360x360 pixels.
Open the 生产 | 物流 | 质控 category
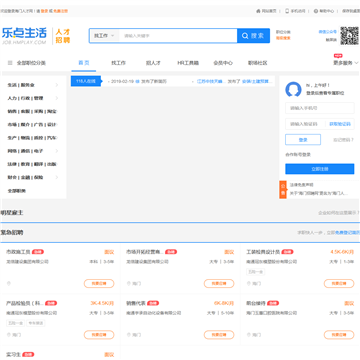tap(32, 138)
